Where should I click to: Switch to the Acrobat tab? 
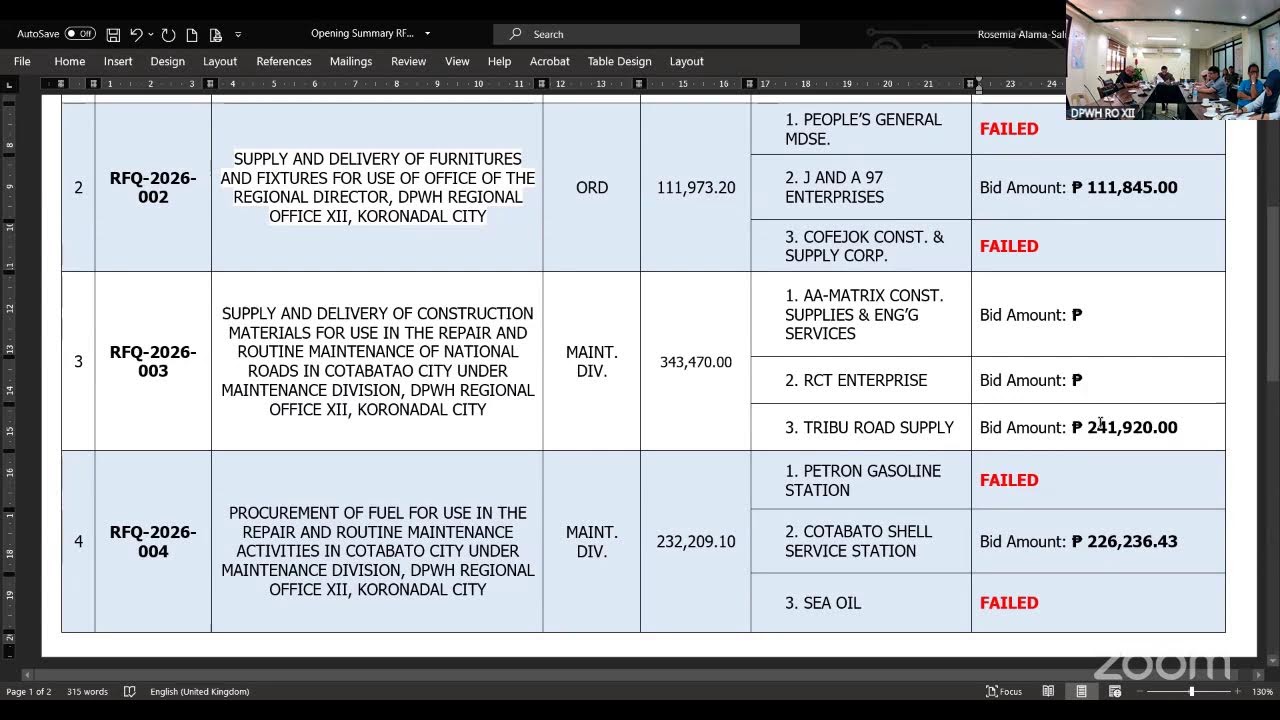[x=550, y=61]
